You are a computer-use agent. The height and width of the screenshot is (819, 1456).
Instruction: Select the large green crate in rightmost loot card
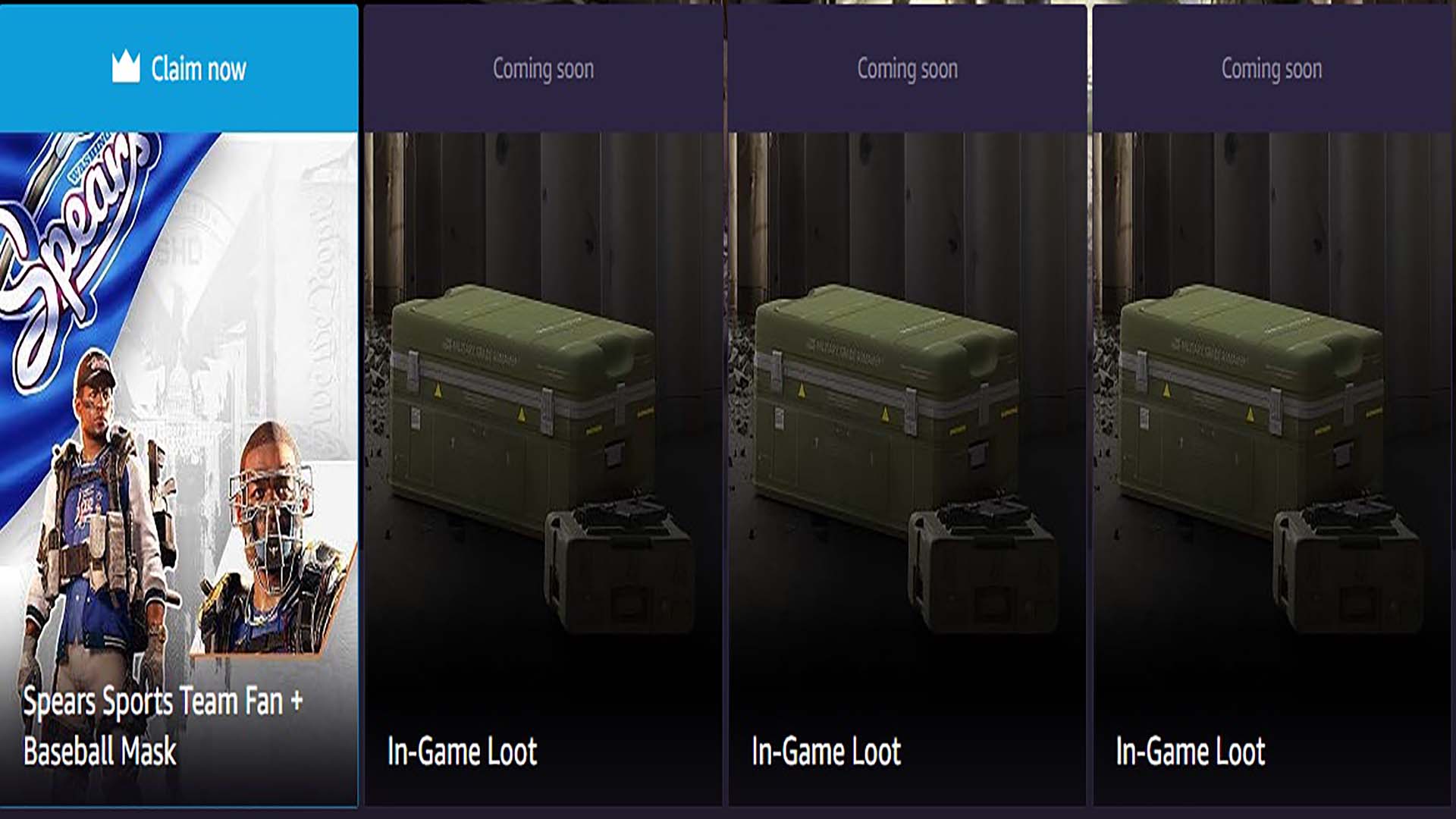pyautogui.click(x=1250, y=408)
